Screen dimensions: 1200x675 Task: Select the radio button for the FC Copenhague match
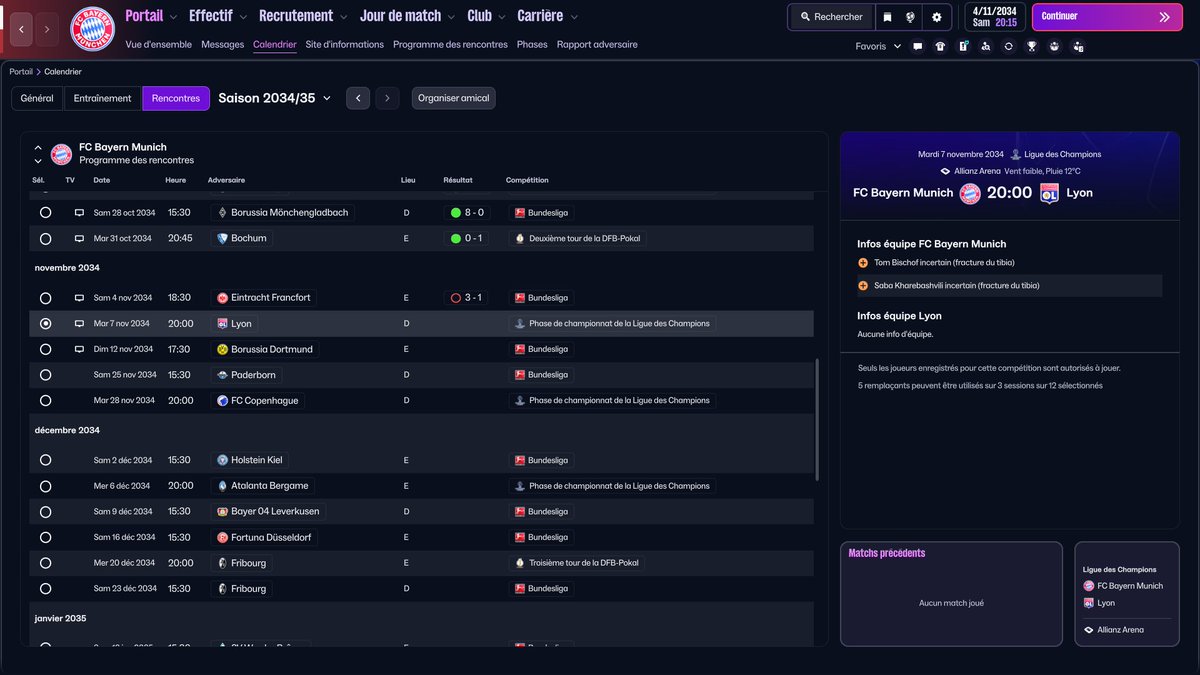tap(45, 401)
